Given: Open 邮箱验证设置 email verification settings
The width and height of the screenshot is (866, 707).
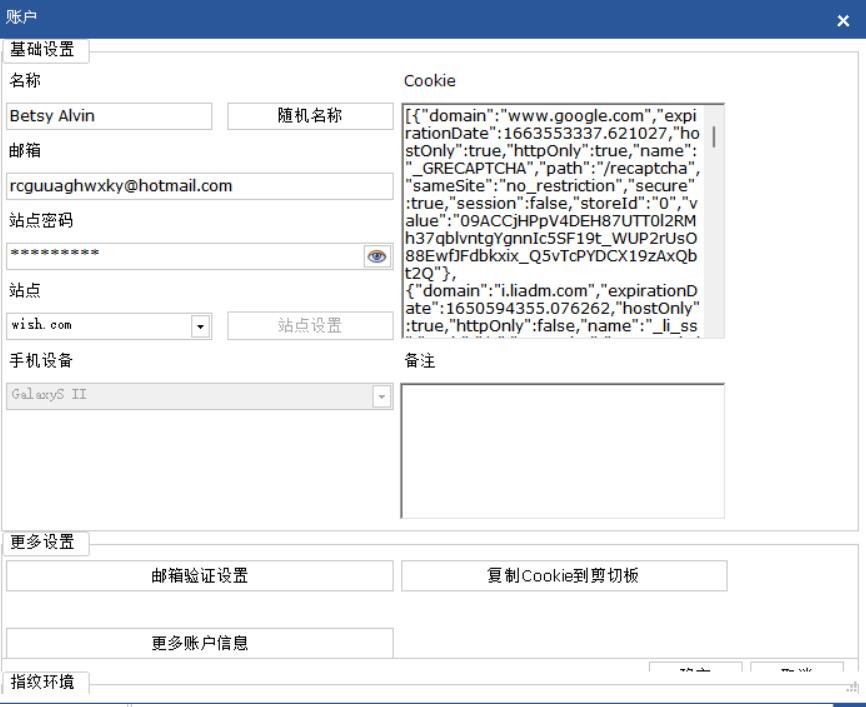Looking at the screenshot, I should click(x=199, y=576).
